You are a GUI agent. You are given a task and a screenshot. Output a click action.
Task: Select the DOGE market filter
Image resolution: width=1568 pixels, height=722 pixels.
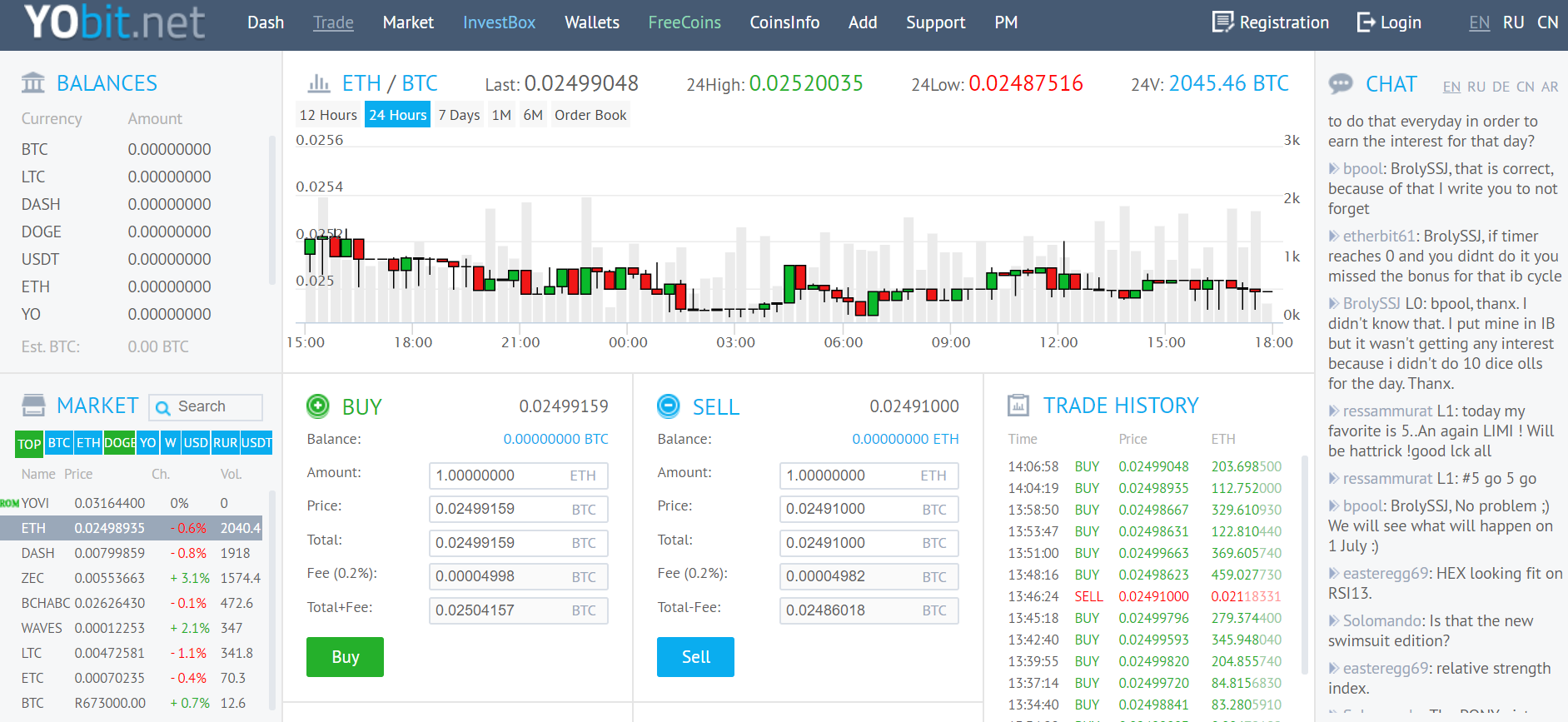click(x=120, y=443)
